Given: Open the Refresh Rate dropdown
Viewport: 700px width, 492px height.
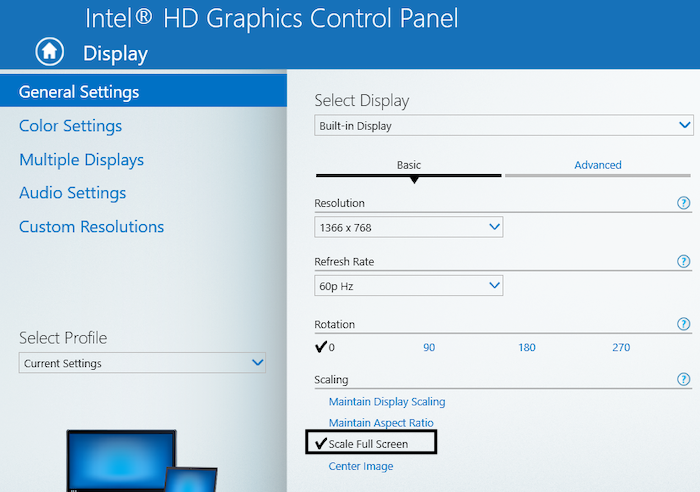Looking at the screenshot, I should coord(409,286).
